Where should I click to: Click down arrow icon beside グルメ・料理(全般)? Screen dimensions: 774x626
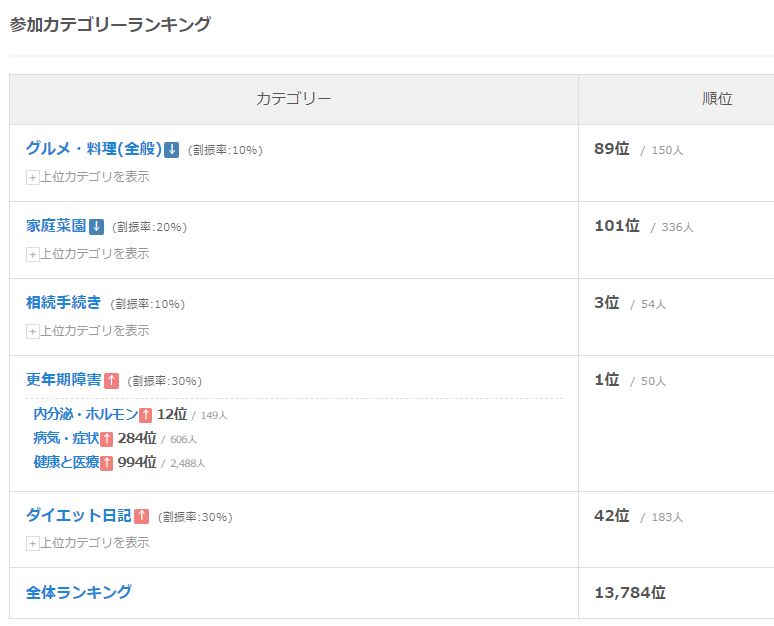tap(172, 150)
